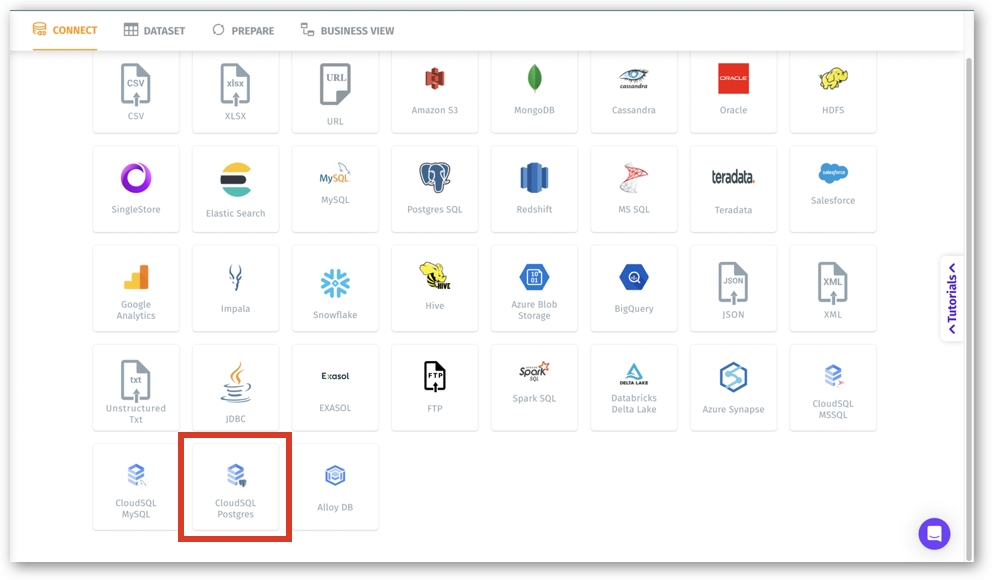Open the Teradata connector

coord(733,190)
